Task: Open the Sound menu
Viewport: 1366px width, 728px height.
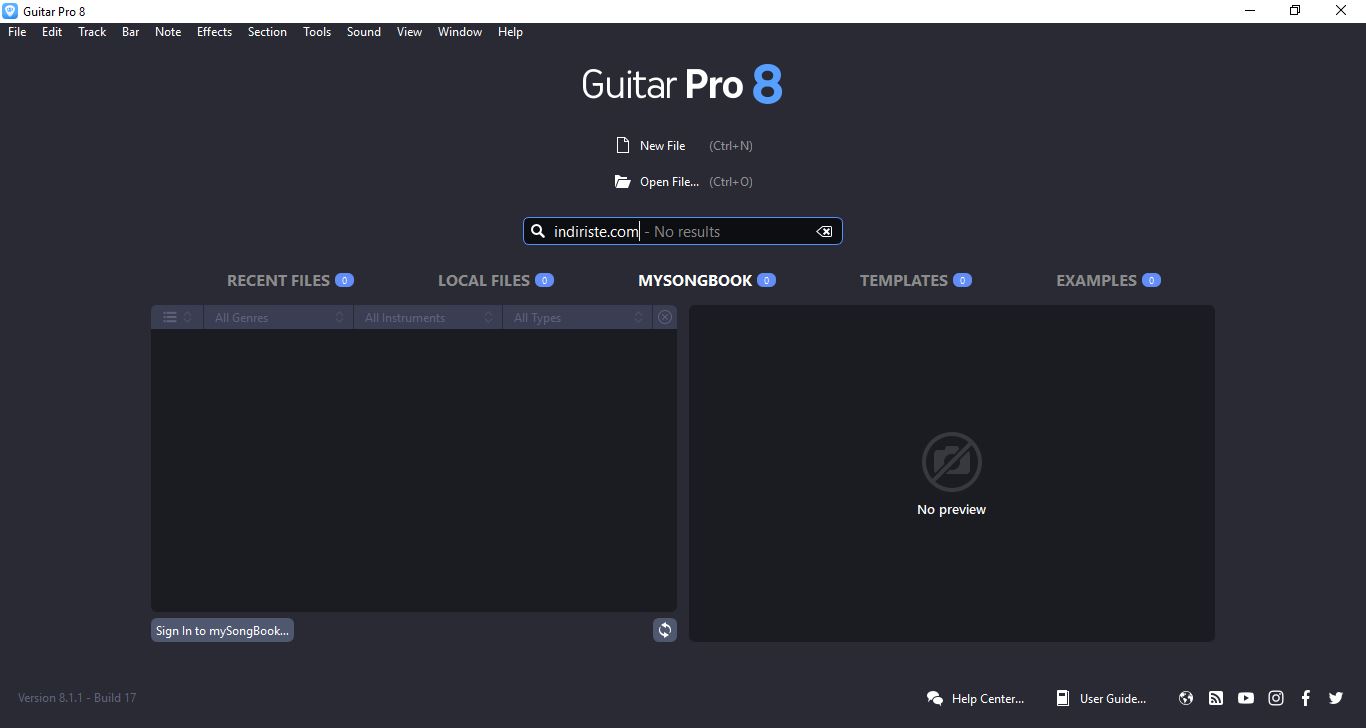Action: pyautogui.click(x=364, y=32)
